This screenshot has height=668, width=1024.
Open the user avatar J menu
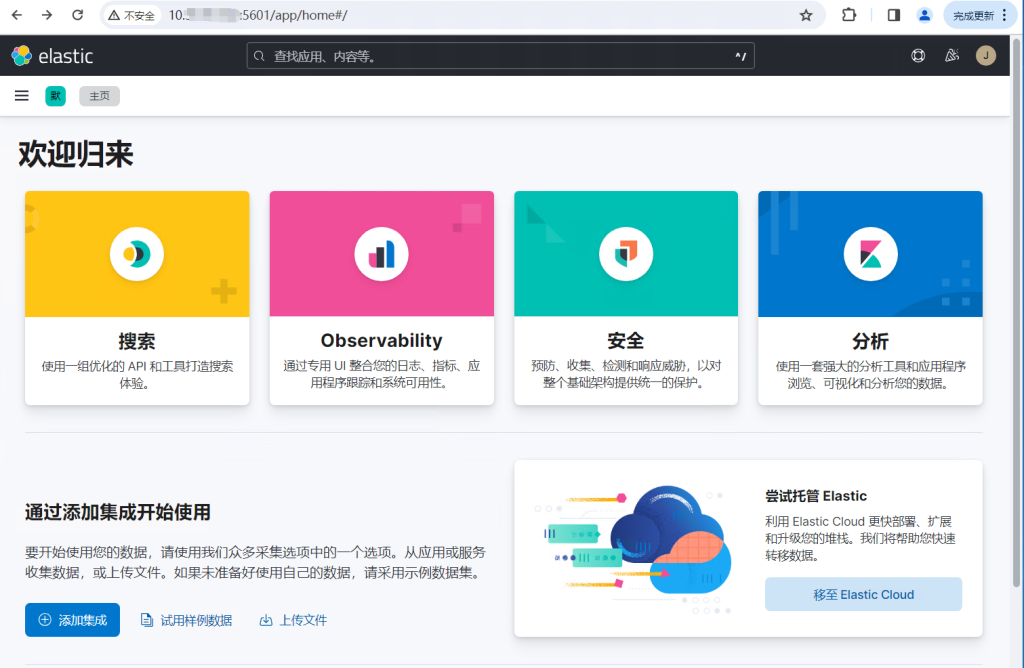(985, 56)
